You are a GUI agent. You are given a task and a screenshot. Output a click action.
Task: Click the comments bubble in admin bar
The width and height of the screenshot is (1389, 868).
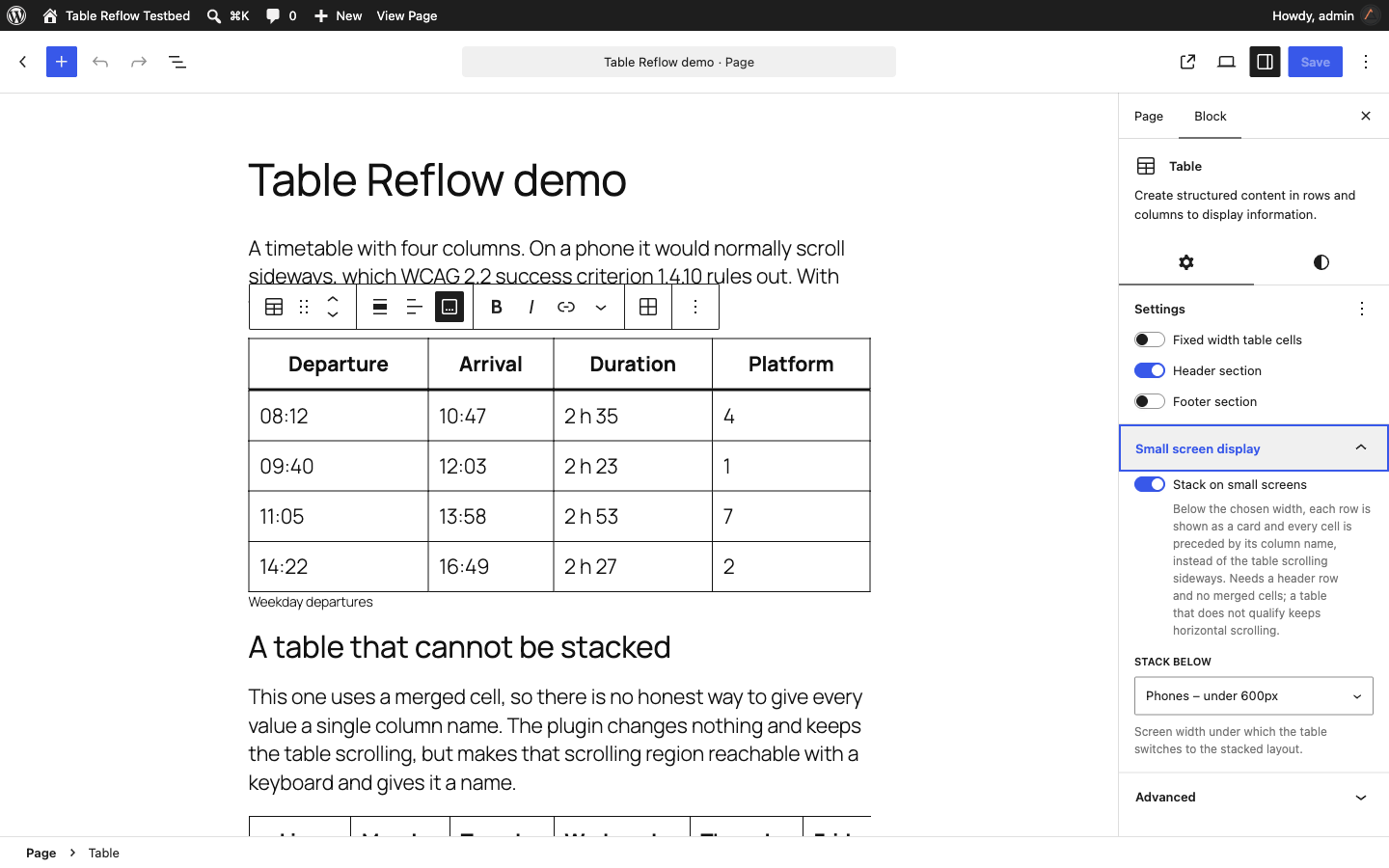tap(282, 15)
